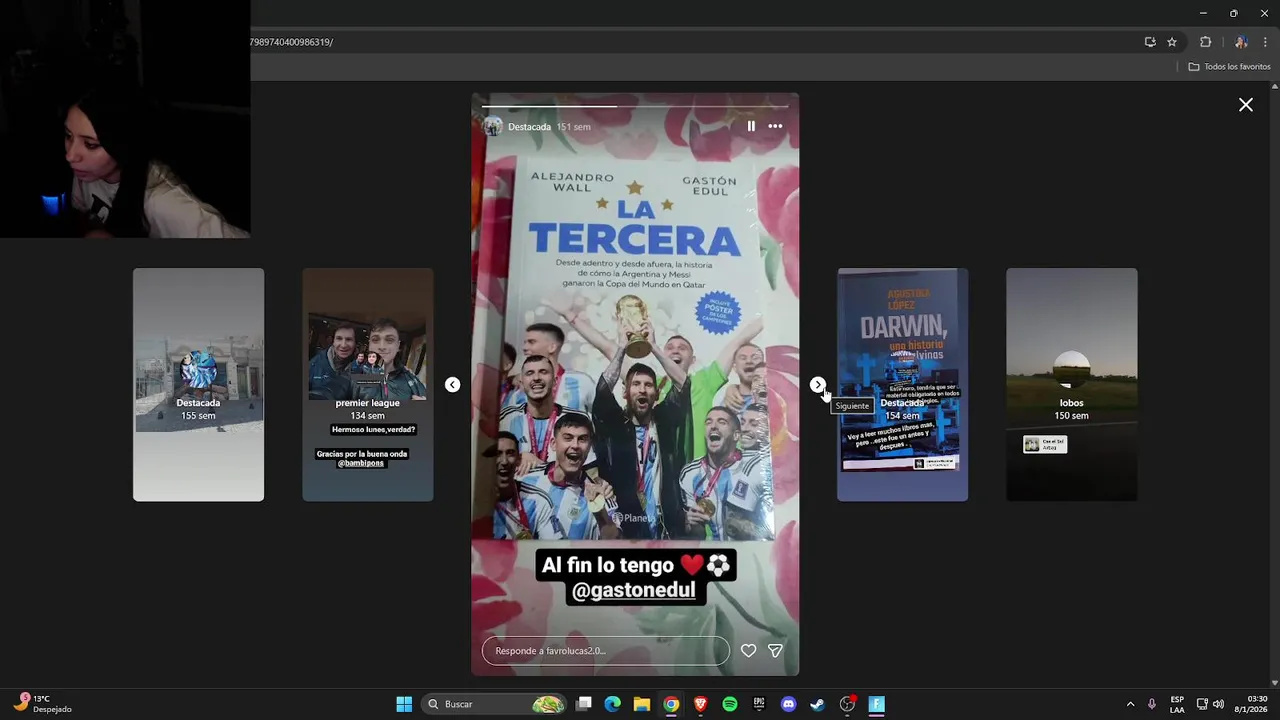This screenshot has height=720, width=1280.
Task: Open the Windows Start menu
Action: (x=404, y=704)
